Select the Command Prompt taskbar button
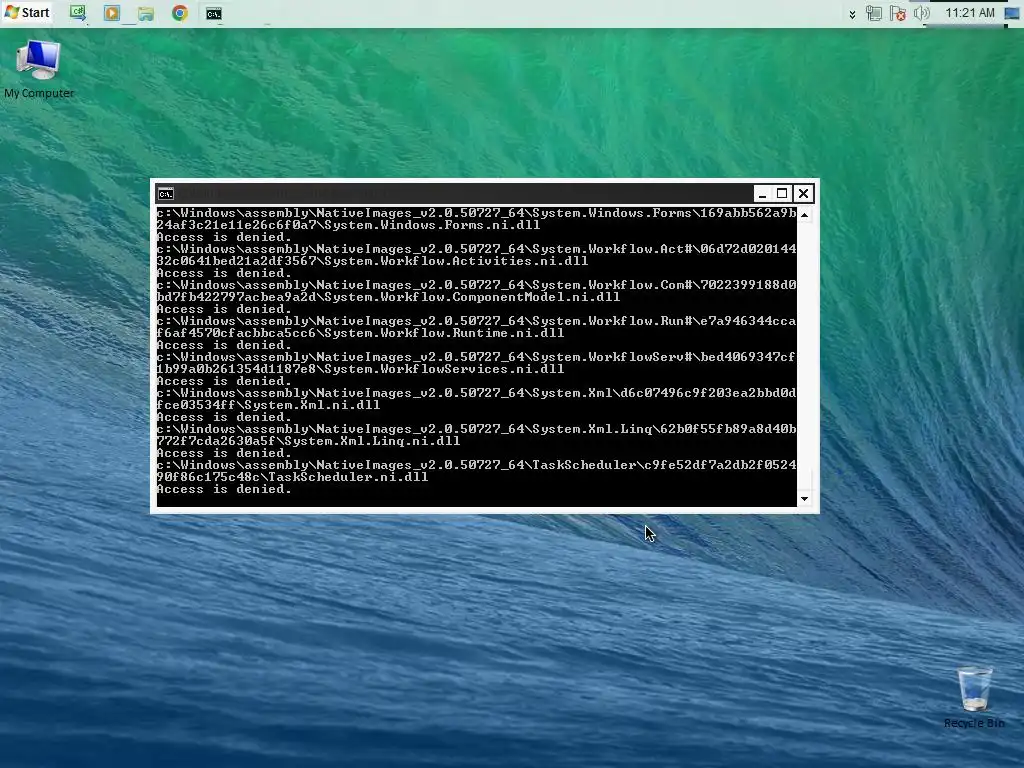Viewport: 1024px width, 768px height. (x=214, y=13)
